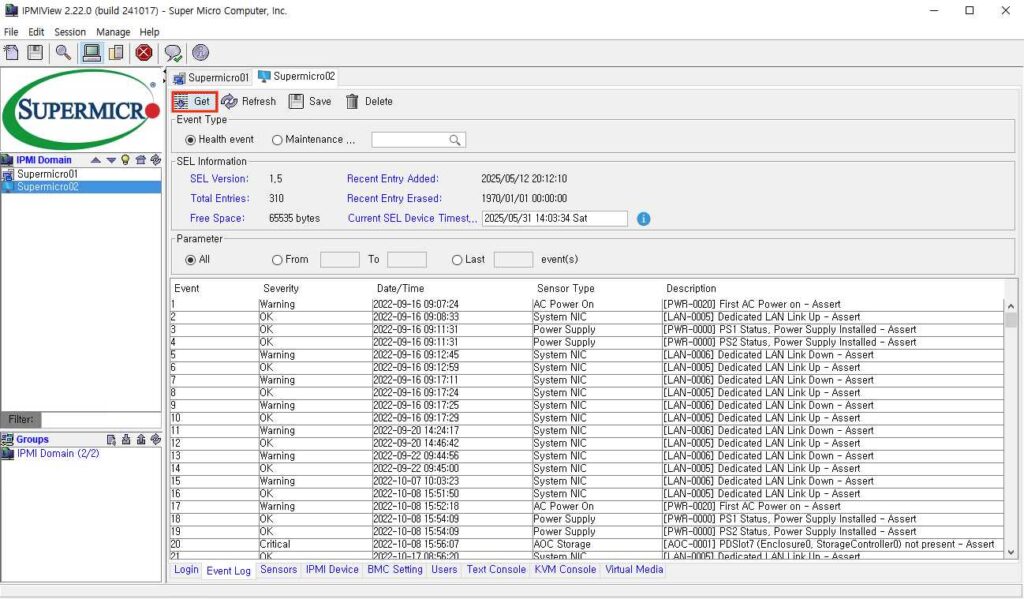Select IPMI Domain (2/2) group entry
Viewport: 1024px width, 599px height.
(58, 453)
